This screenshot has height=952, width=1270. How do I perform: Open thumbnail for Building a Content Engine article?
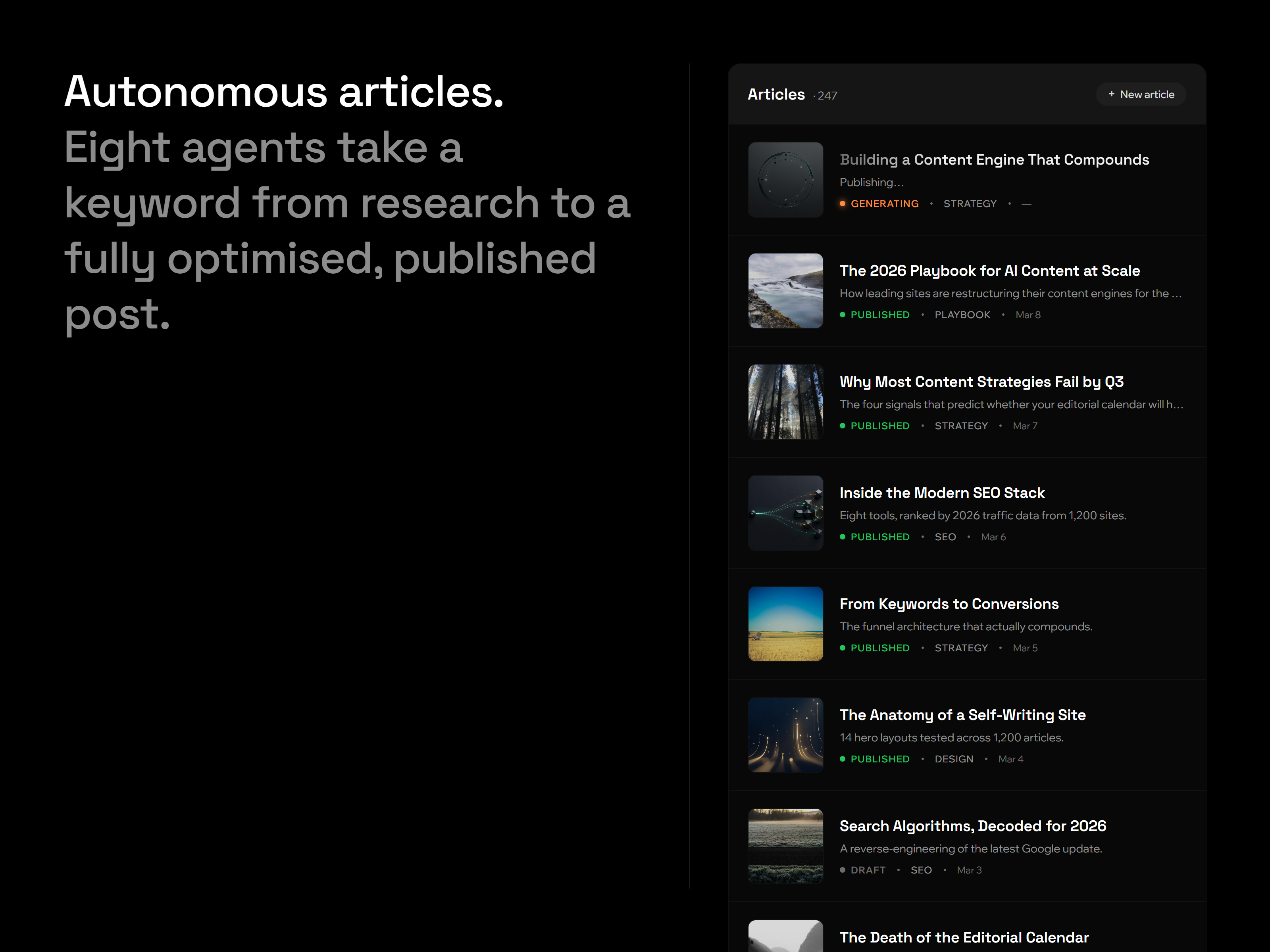tap(785, 180)
